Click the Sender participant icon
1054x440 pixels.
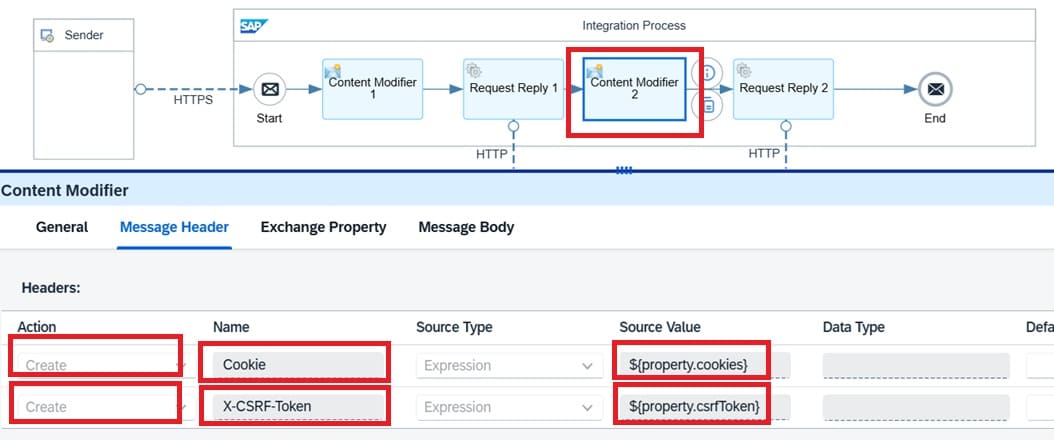tap(47, 36)
